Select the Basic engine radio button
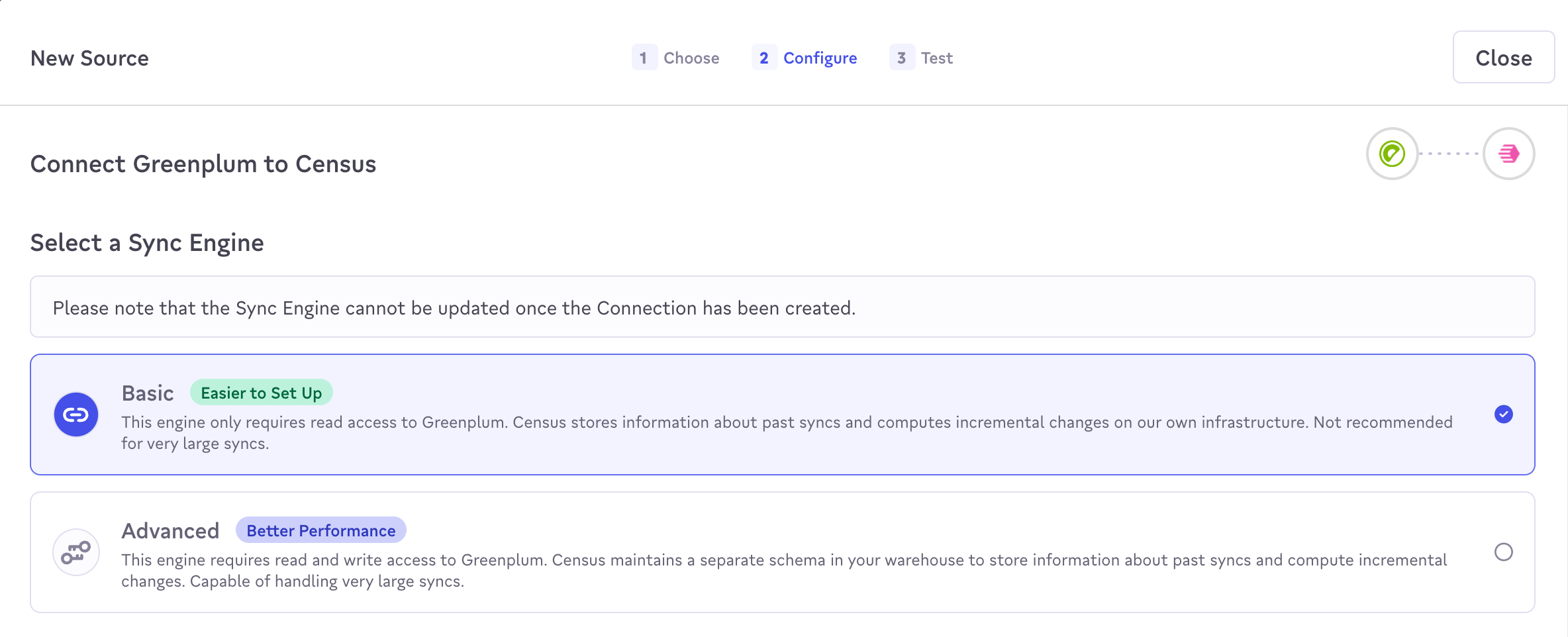The image size is (1568, 637). click(1503, 415)
